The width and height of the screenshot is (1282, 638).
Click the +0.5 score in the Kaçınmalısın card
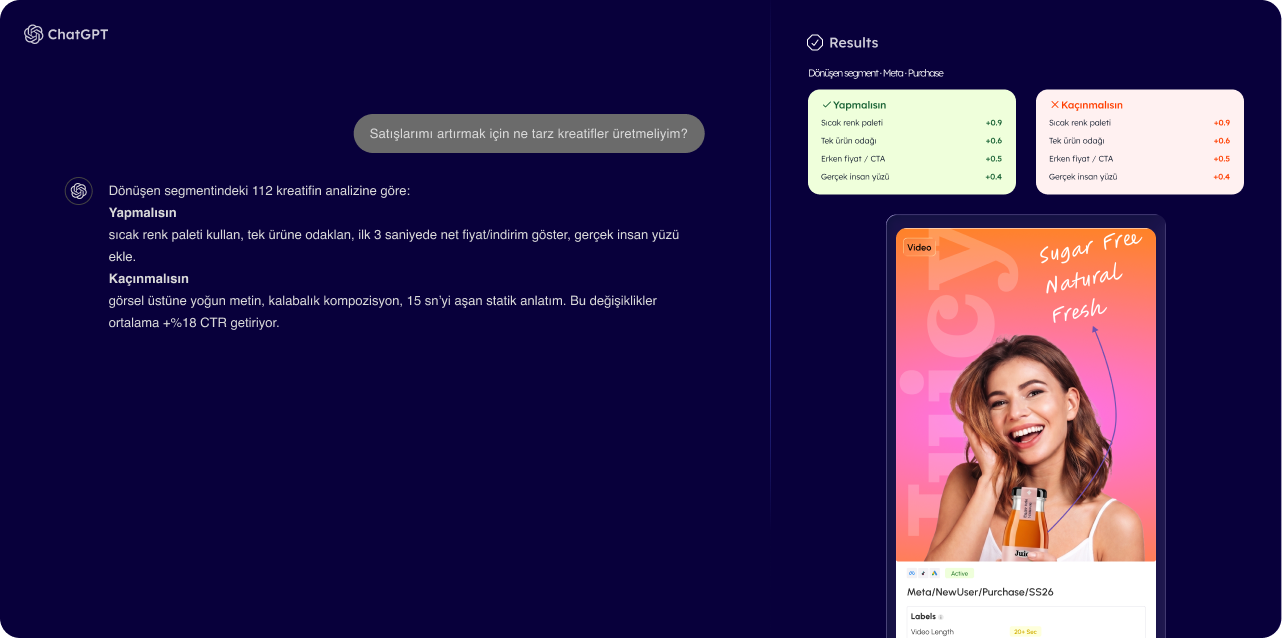click(x=1222, y=159)
